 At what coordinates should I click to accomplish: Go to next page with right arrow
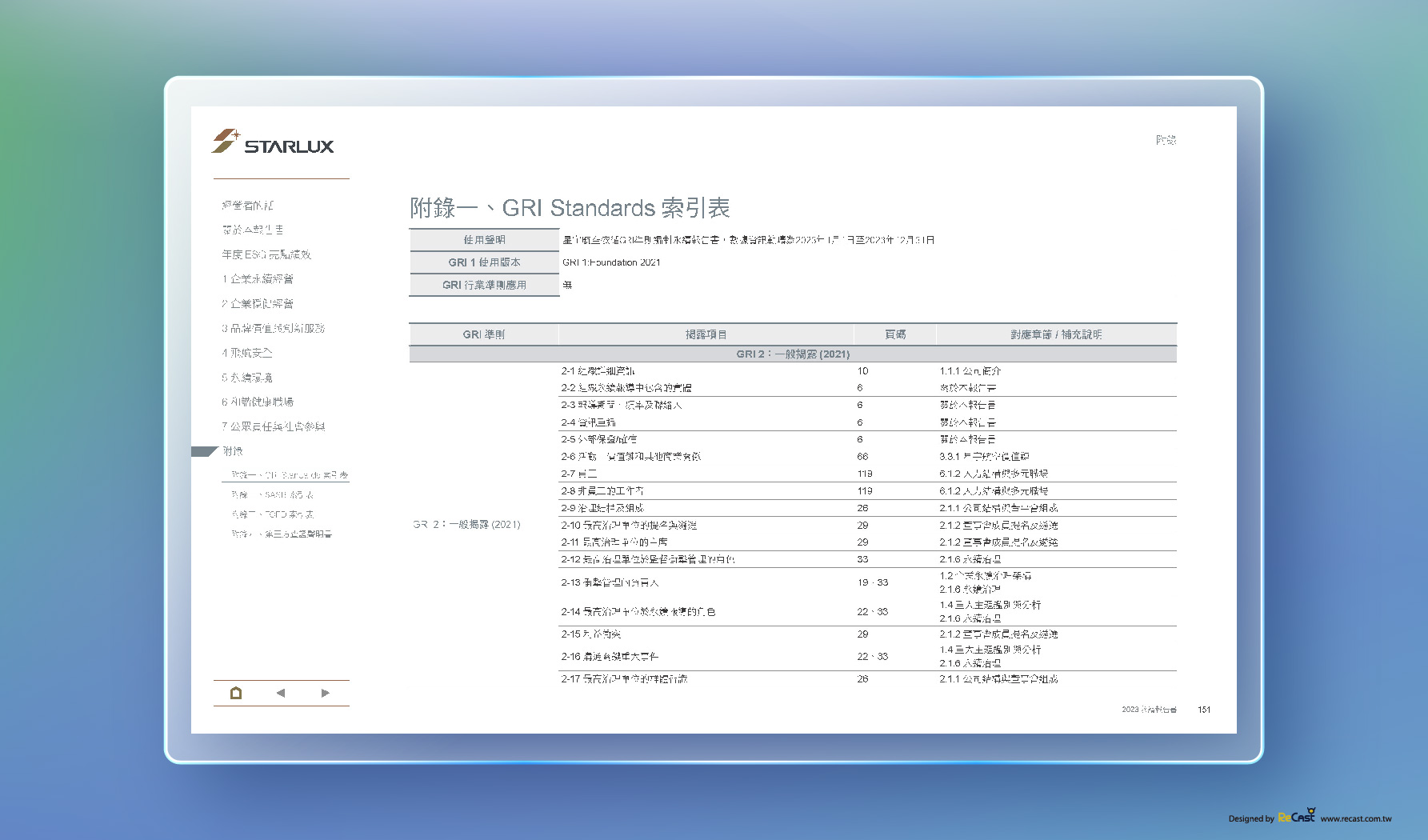tap(325, 693)
